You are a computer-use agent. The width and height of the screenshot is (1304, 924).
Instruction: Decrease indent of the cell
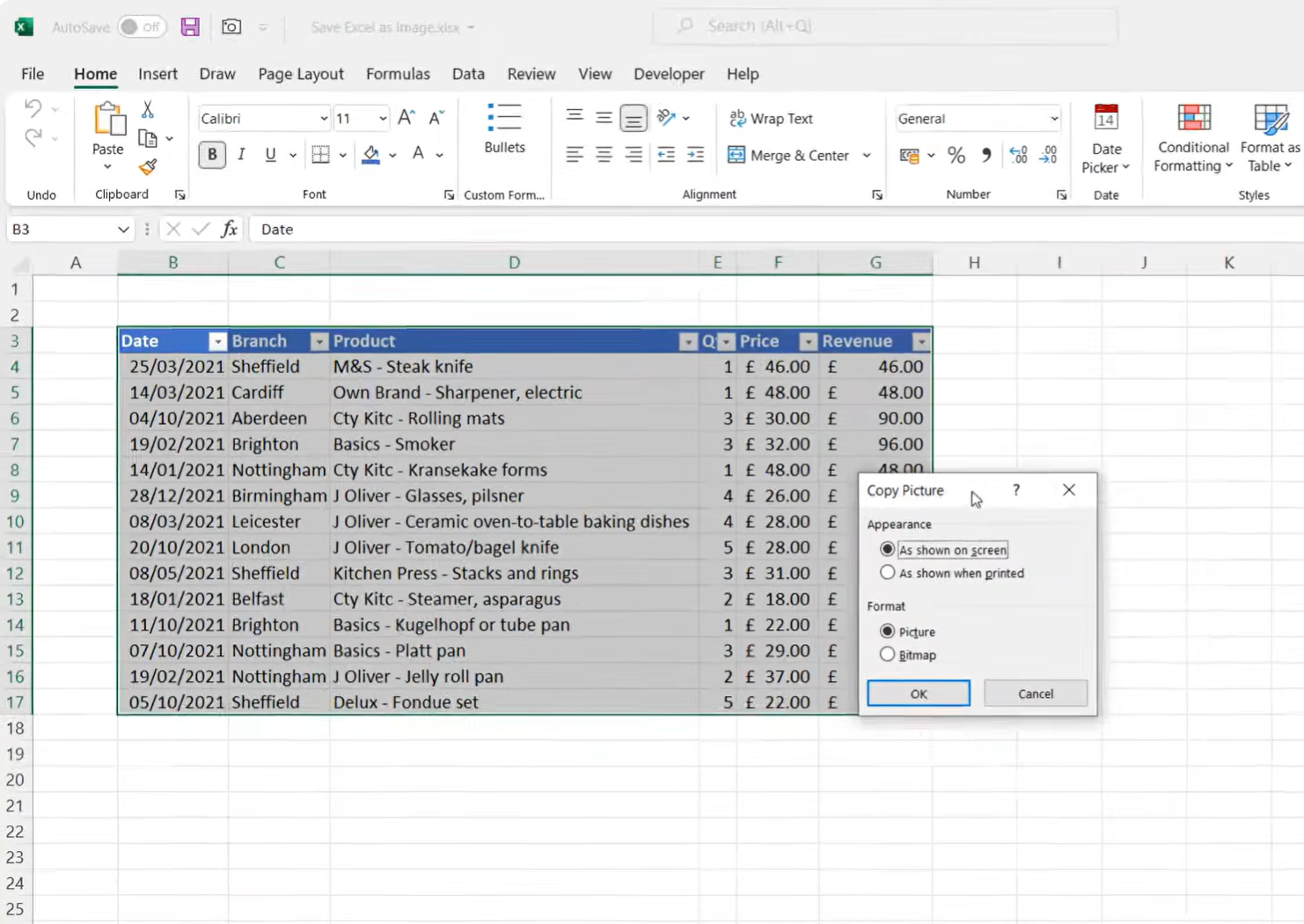[666, 155]
